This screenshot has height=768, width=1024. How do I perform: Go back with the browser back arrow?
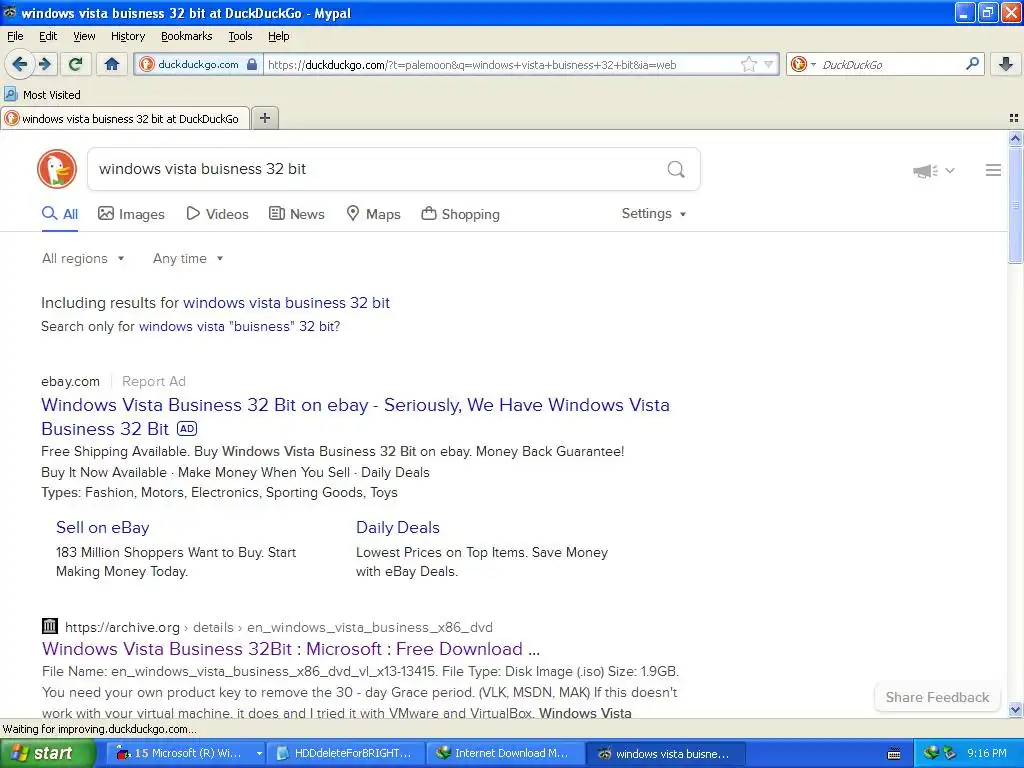coord(19,64)
